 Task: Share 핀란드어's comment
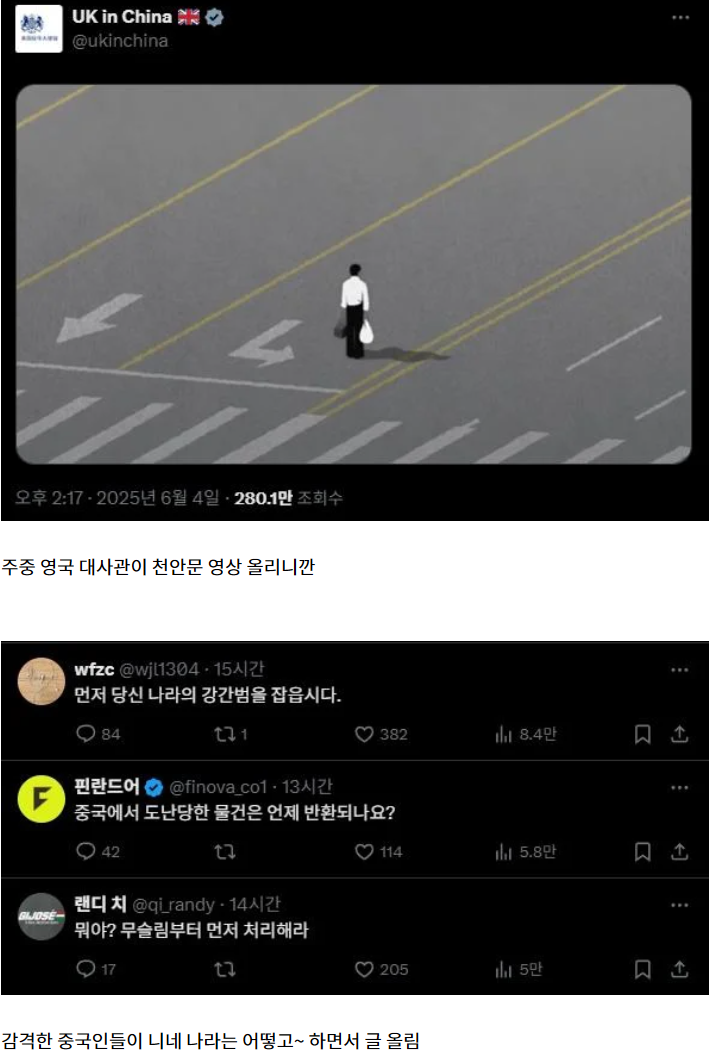(x=679, y=851)
